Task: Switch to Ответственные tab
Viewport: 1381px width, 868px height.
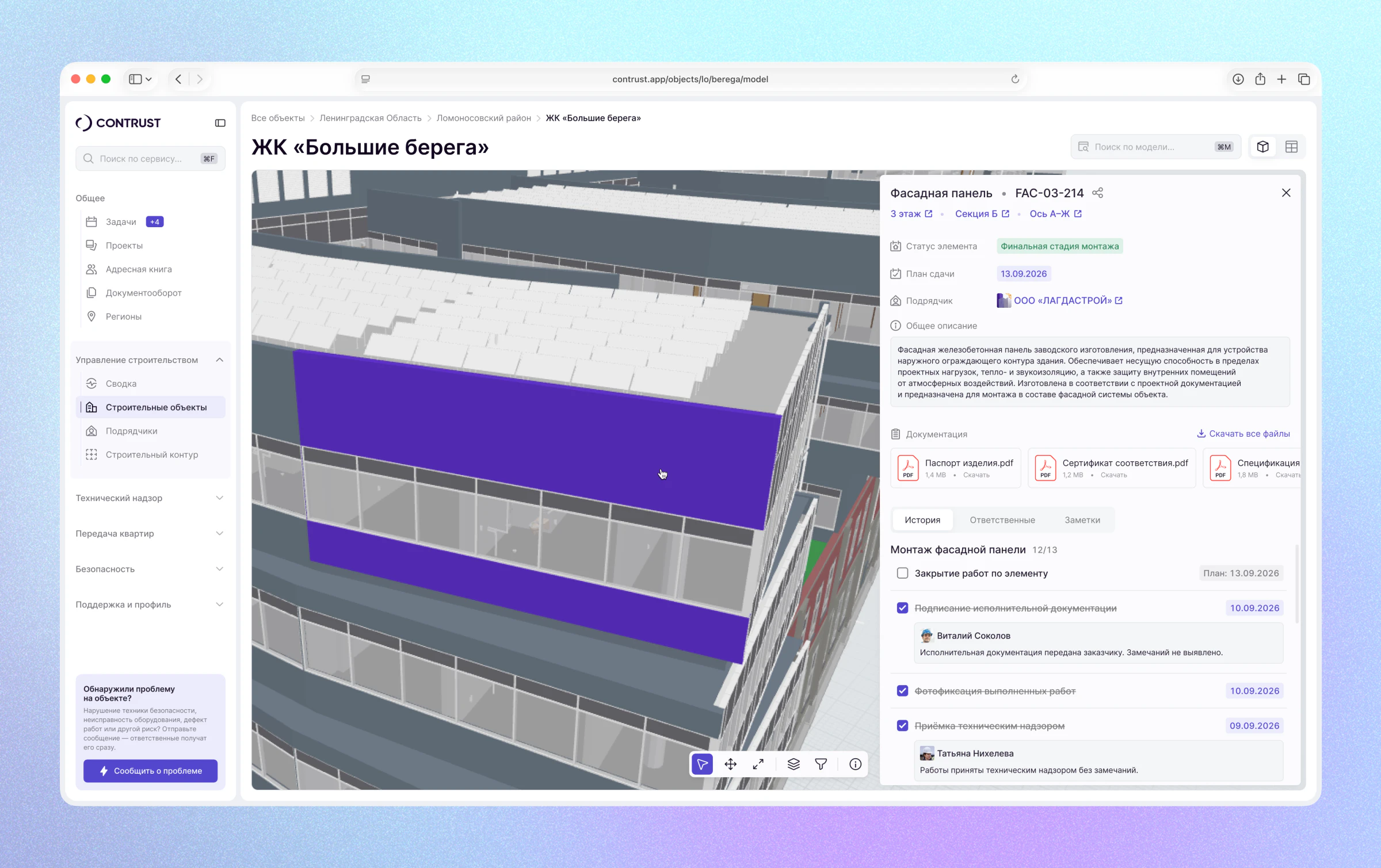Action: 1002,520
